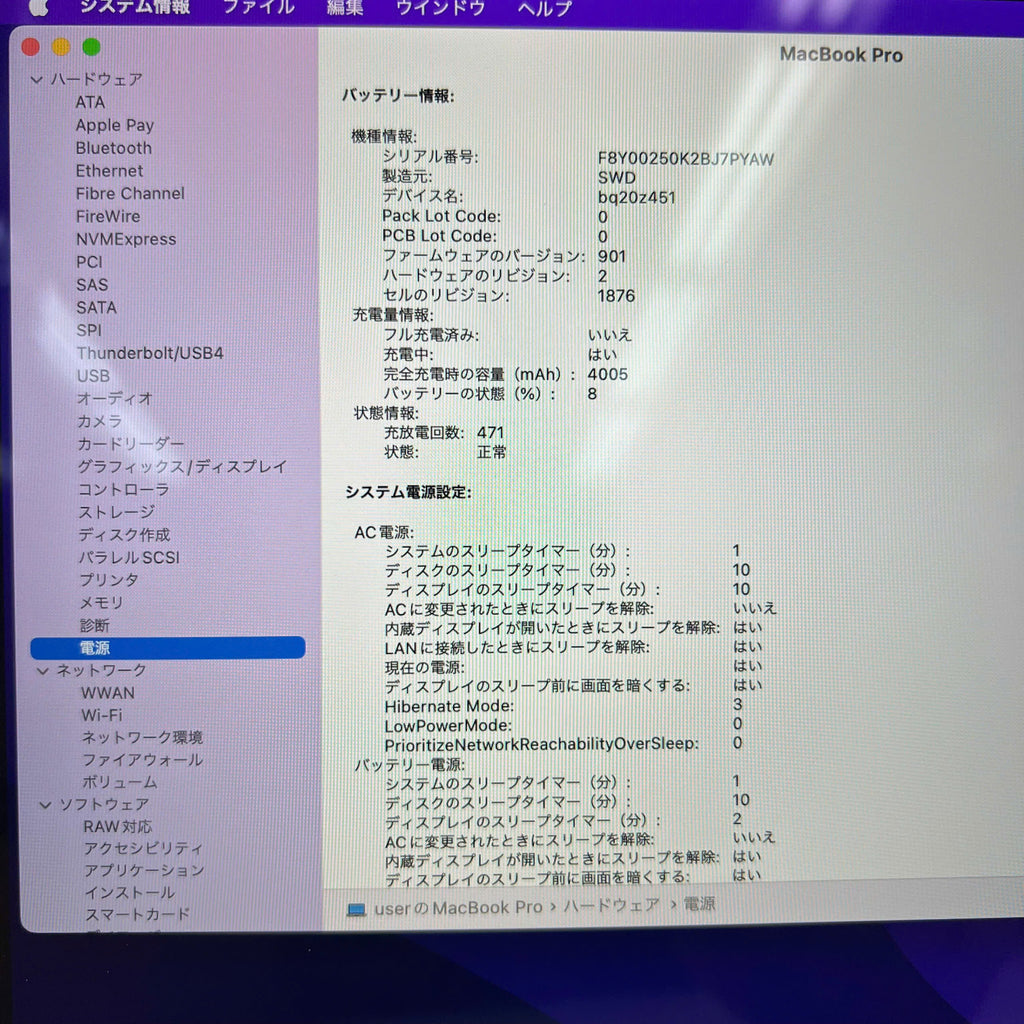Click the cycle count value 471
Image resolution: width=1024 pixels, height=1024 pixels.
click(490, 433)
